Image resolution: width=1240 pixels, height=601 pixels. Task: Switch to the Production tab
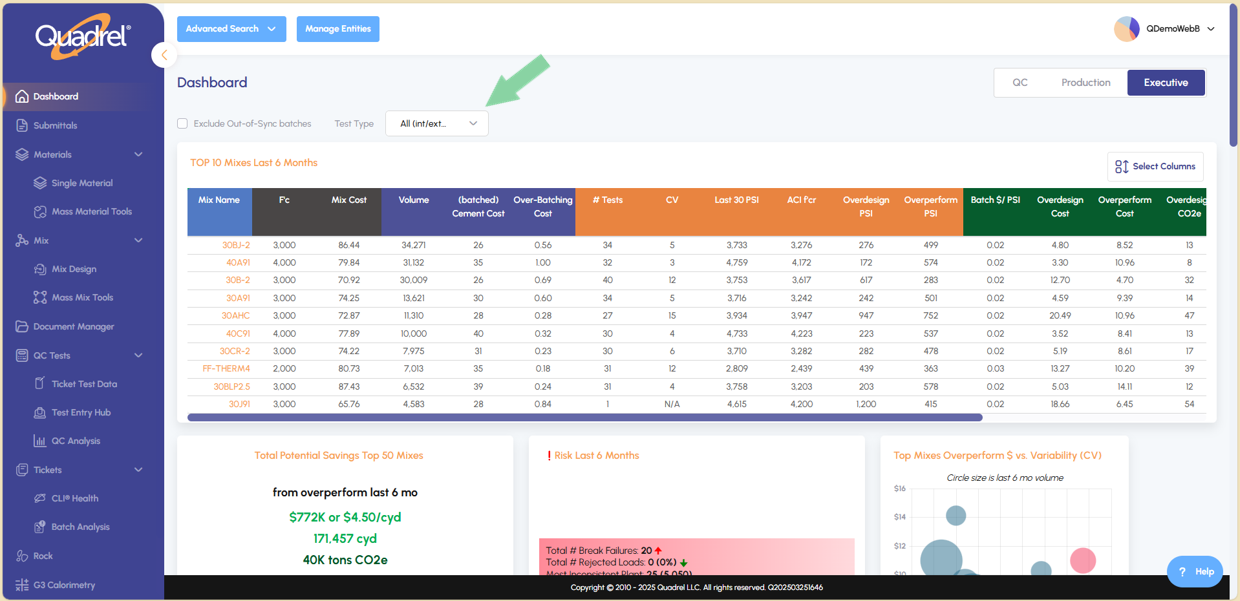coord(1085,83)
